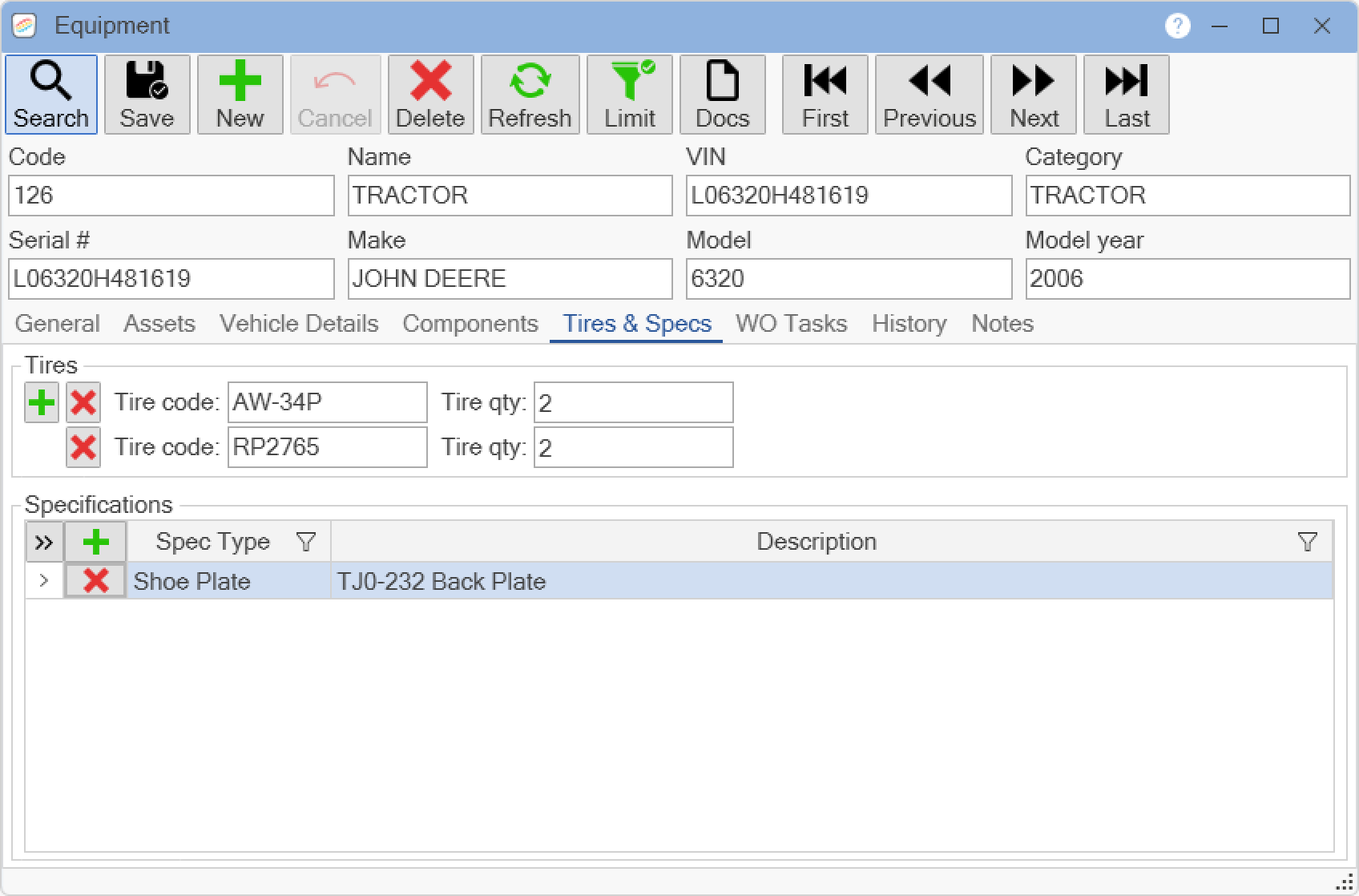Click the Model year input field
Viewport: 1359px width, 896px height.
pyautogui.click(x=1188, y=279)
